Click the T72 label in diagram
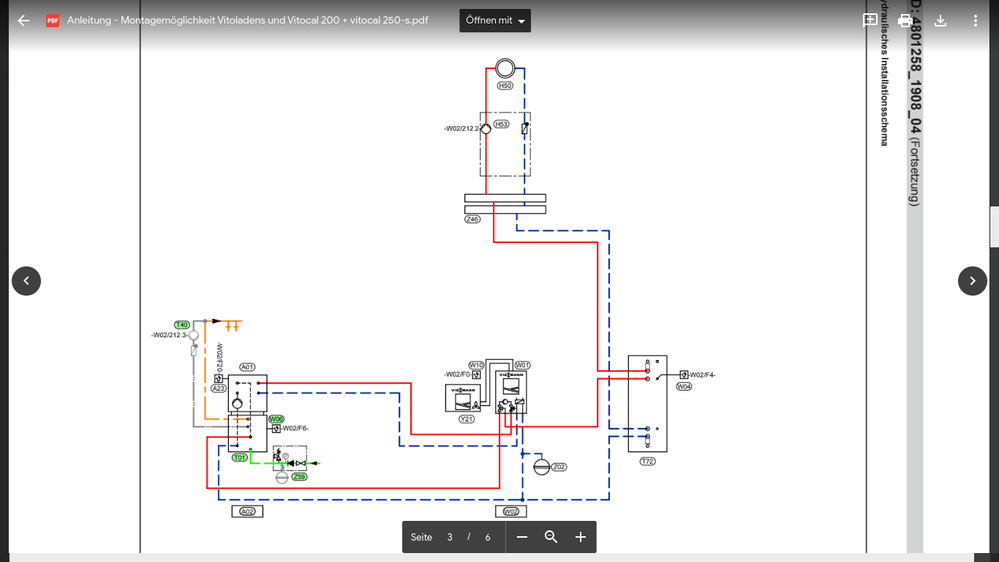 [647, 461]
